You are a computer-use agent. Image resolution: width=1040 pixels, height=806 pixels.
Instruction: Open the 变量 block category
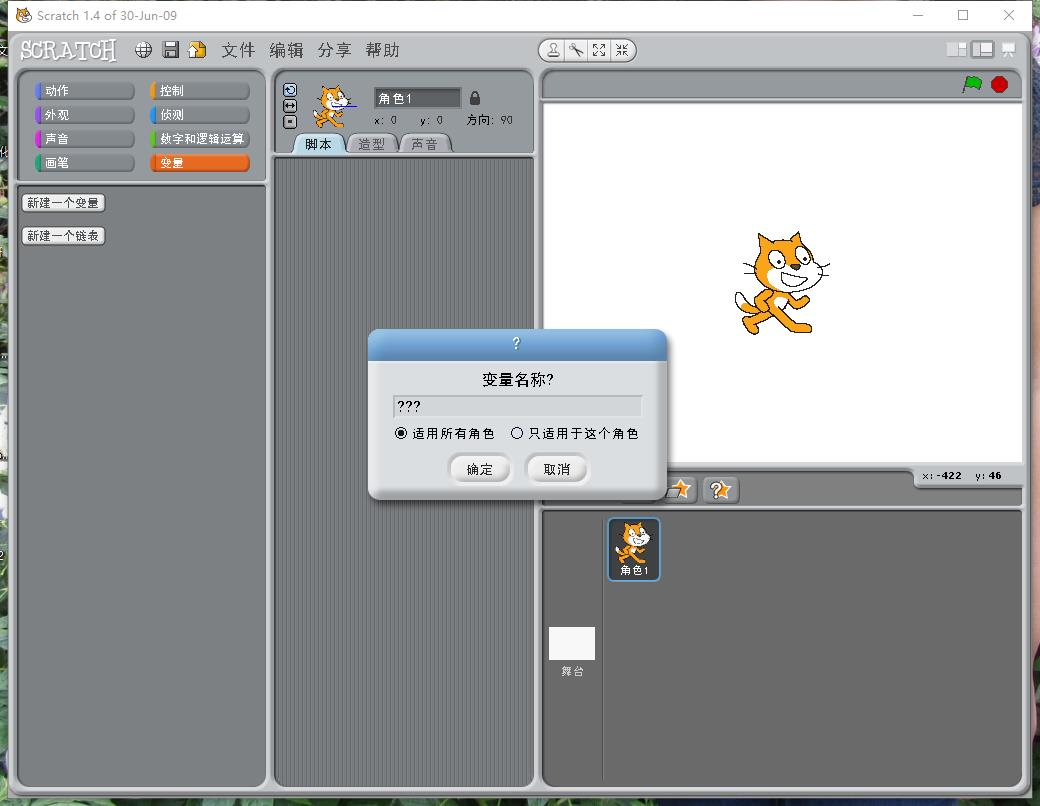click(x=200, y=163)
